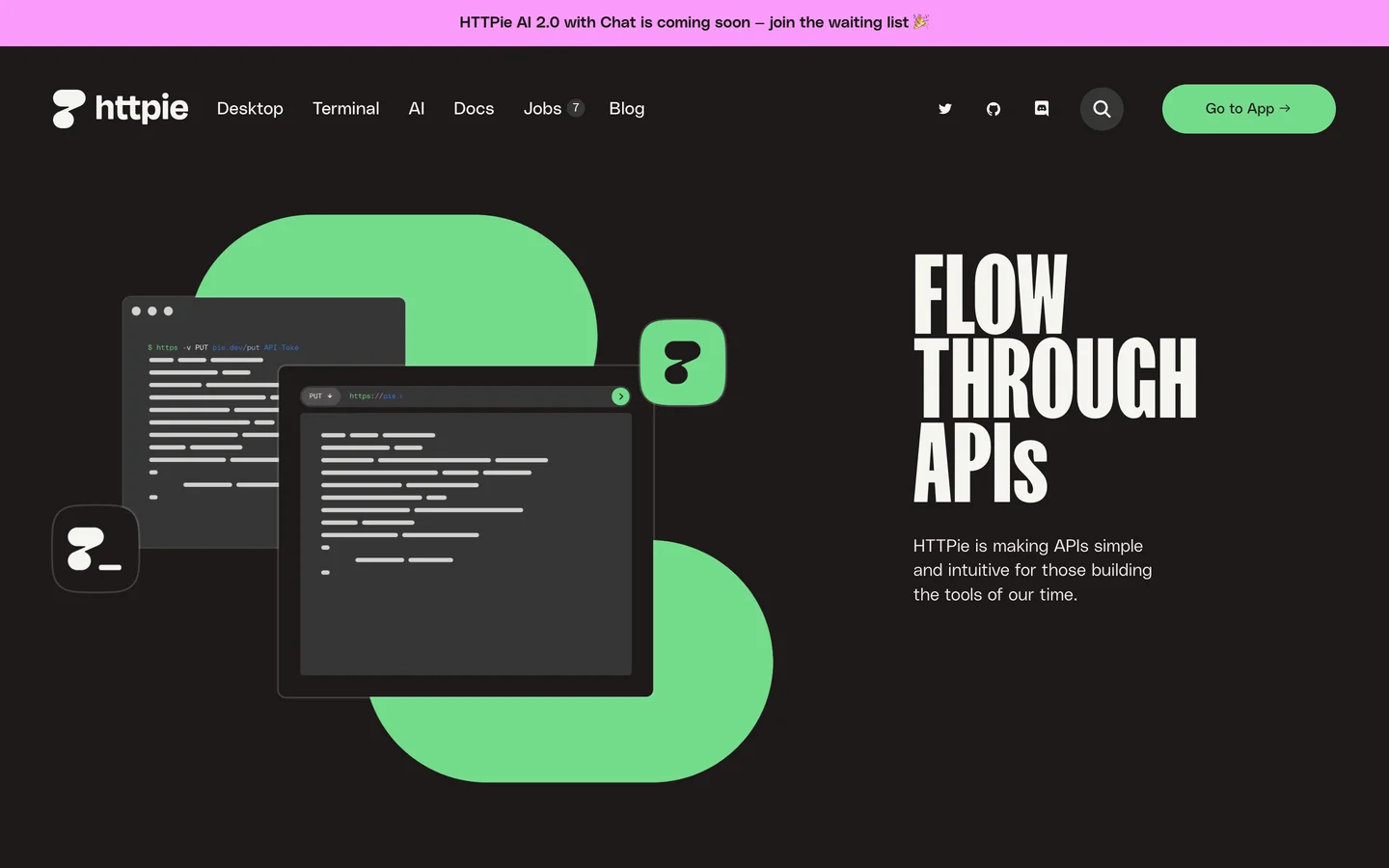Click the dark HTTPie terminal app icon

tap(95, 549)
